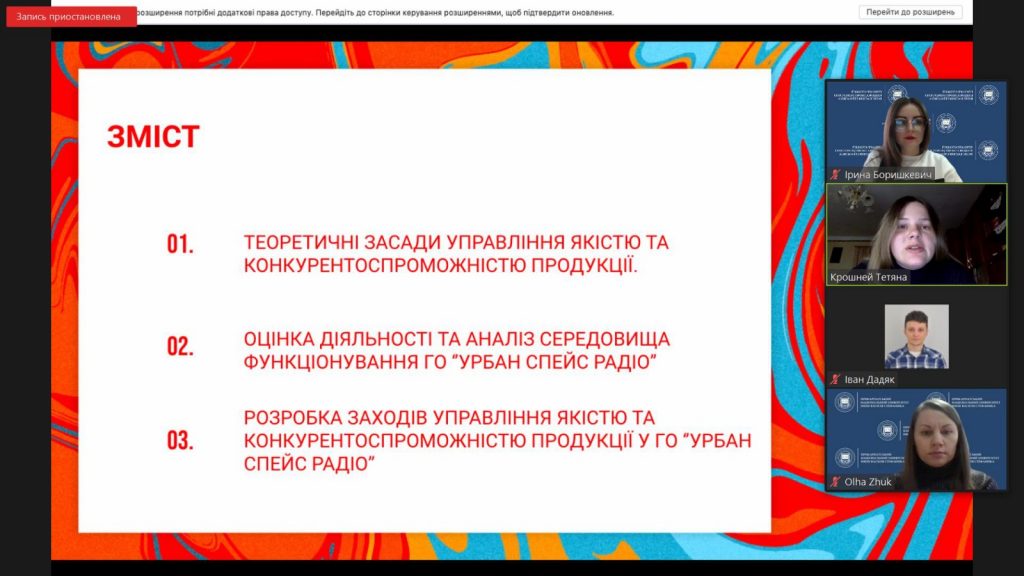Click muted mic icon beside Іван Дадяк
Viewport: 1024px width, 576px height.
coord(835,379)
